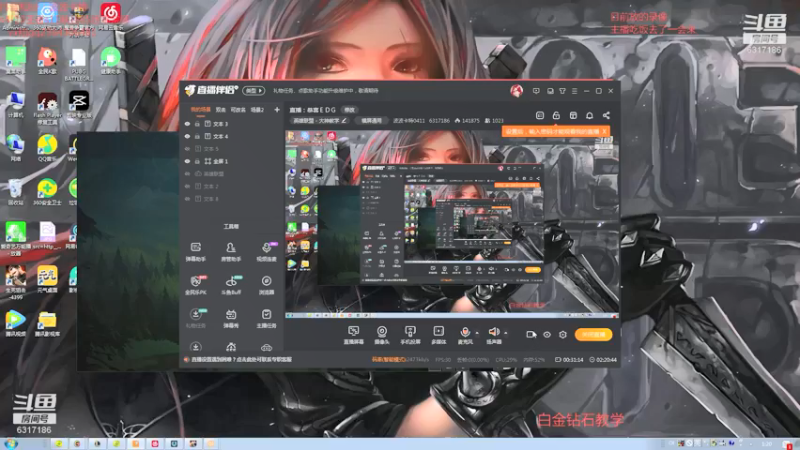Image resolution: width=800 pixels, height=450 pixels.
Task: Open the message icon in title bar
Action: tap(536, 91)
